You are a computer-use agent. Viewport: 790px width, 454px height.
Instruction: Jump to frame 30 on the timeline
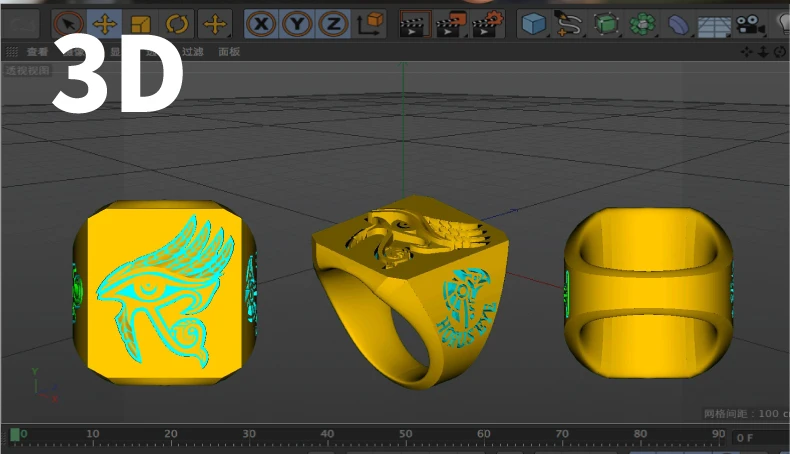pos(249,434)
